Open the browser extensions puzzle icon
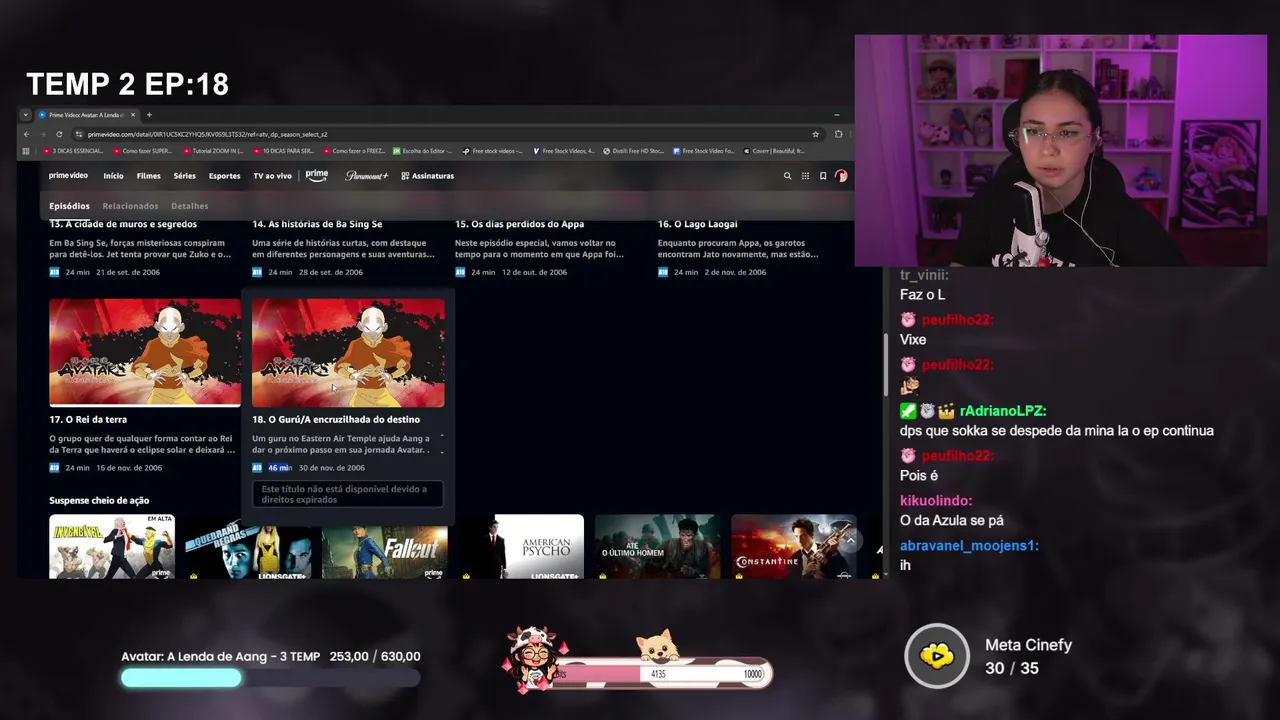1280x720 pixels. (838, 134)
